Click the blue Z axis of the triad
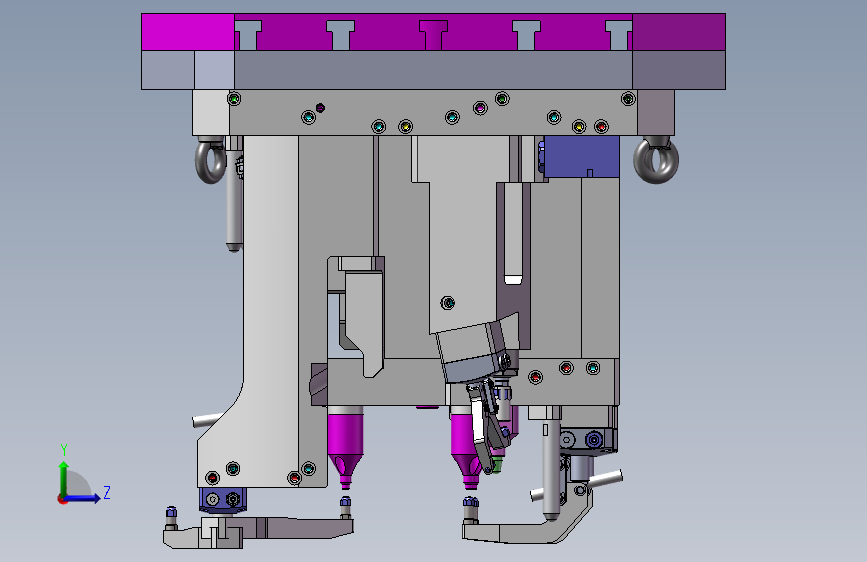The image size is (867, 562). (82, 498)
